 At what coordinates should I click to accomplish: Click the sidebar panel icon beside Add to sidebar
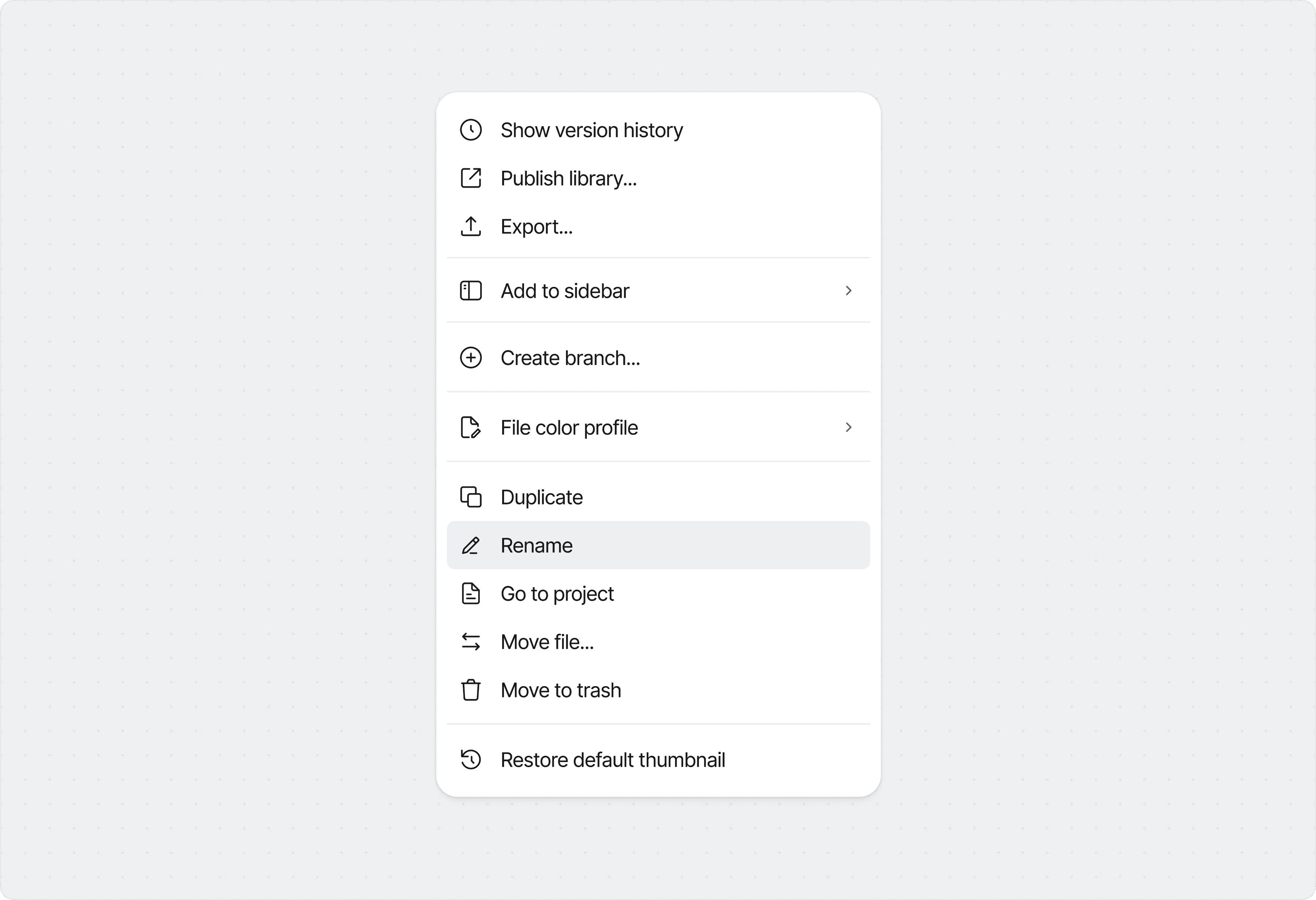tap(470, 291)
